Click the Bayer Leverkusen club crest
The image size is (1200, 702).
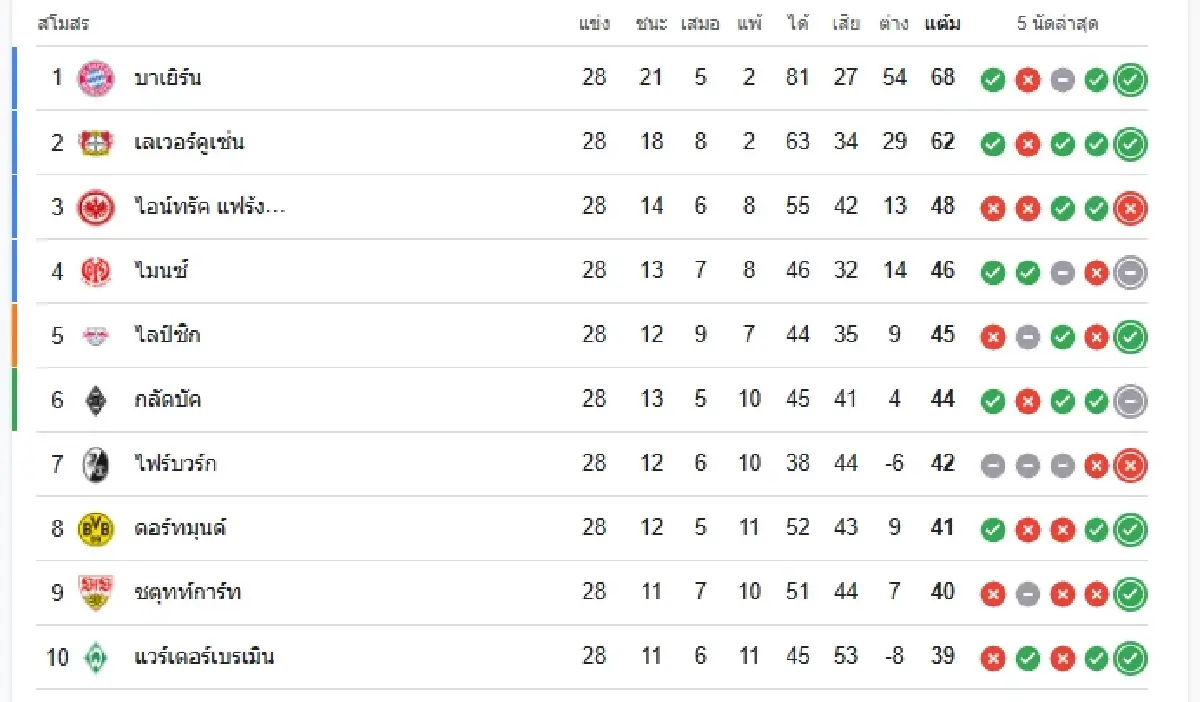pyautogui.click(x=97, y=143)
